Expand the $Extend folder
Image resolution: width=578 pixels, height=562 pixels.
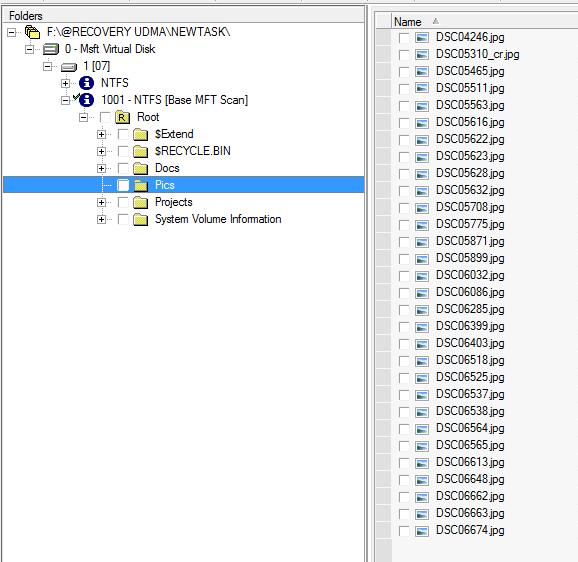click(x=101, y=135)
